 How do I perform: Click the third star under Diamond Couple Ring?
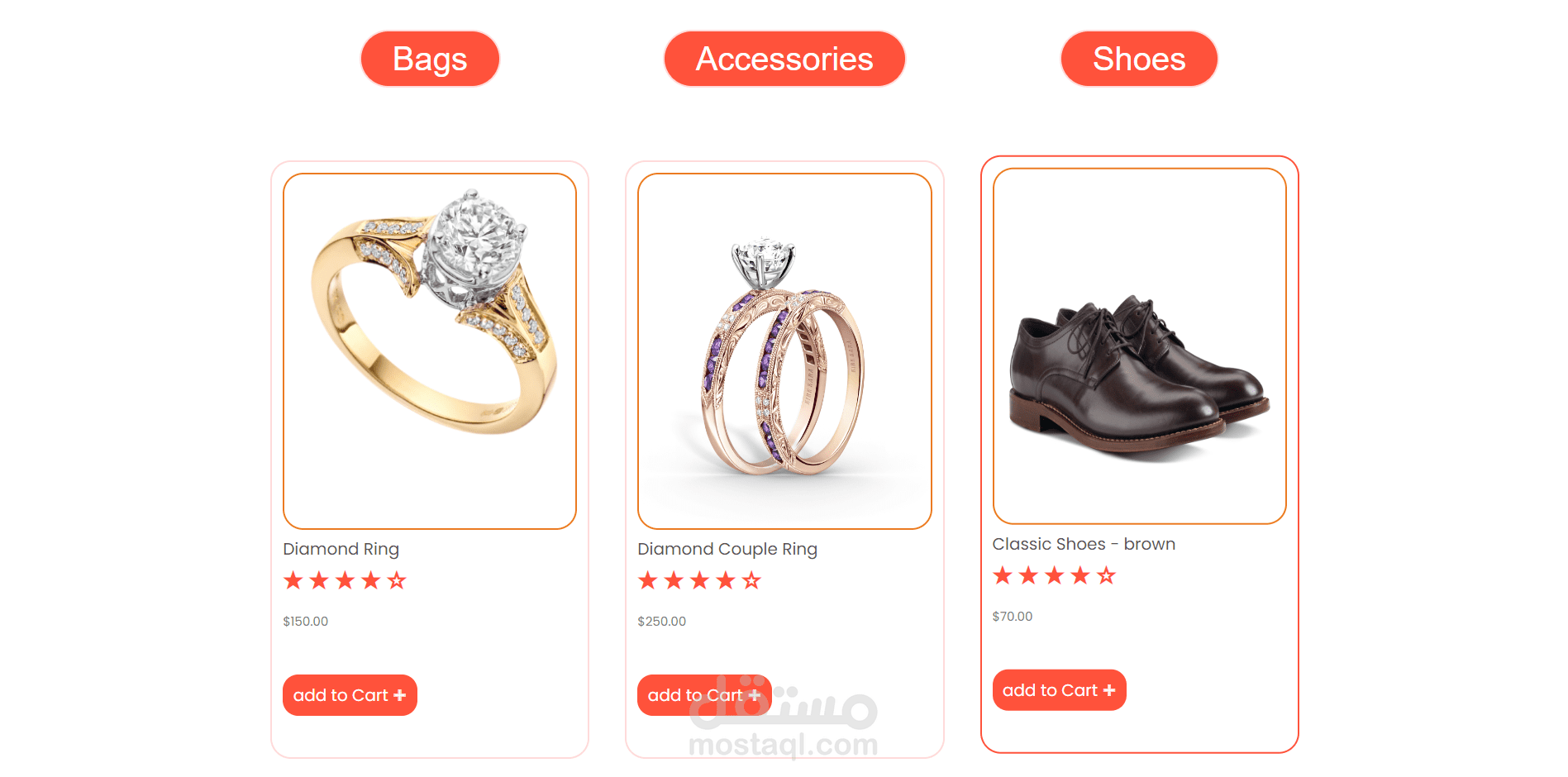(x=700, y=580)
